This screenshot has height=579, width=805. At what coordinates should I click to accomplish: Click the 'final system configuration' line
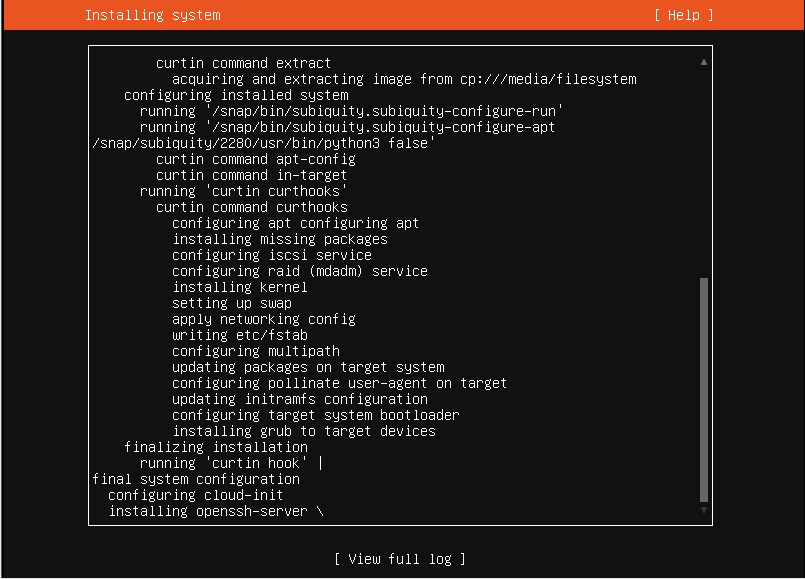click(195, 479)
